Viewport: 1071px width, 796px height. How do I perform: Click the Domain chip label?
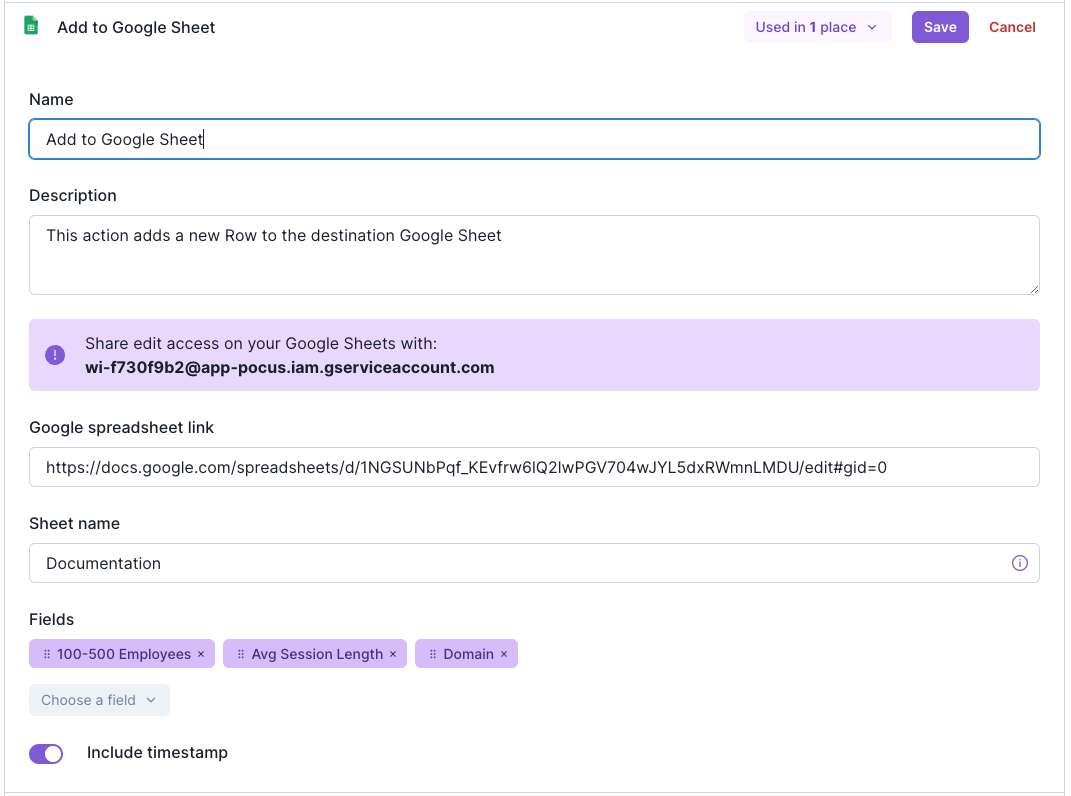tap(469, 654)
